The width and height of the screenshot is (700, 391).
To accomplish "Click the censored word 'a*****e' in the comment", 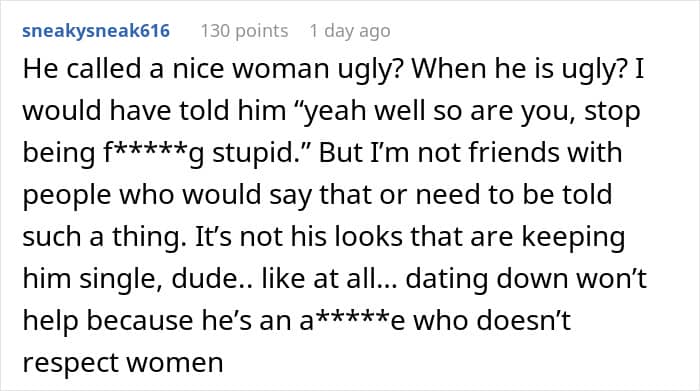I will 352,321.
